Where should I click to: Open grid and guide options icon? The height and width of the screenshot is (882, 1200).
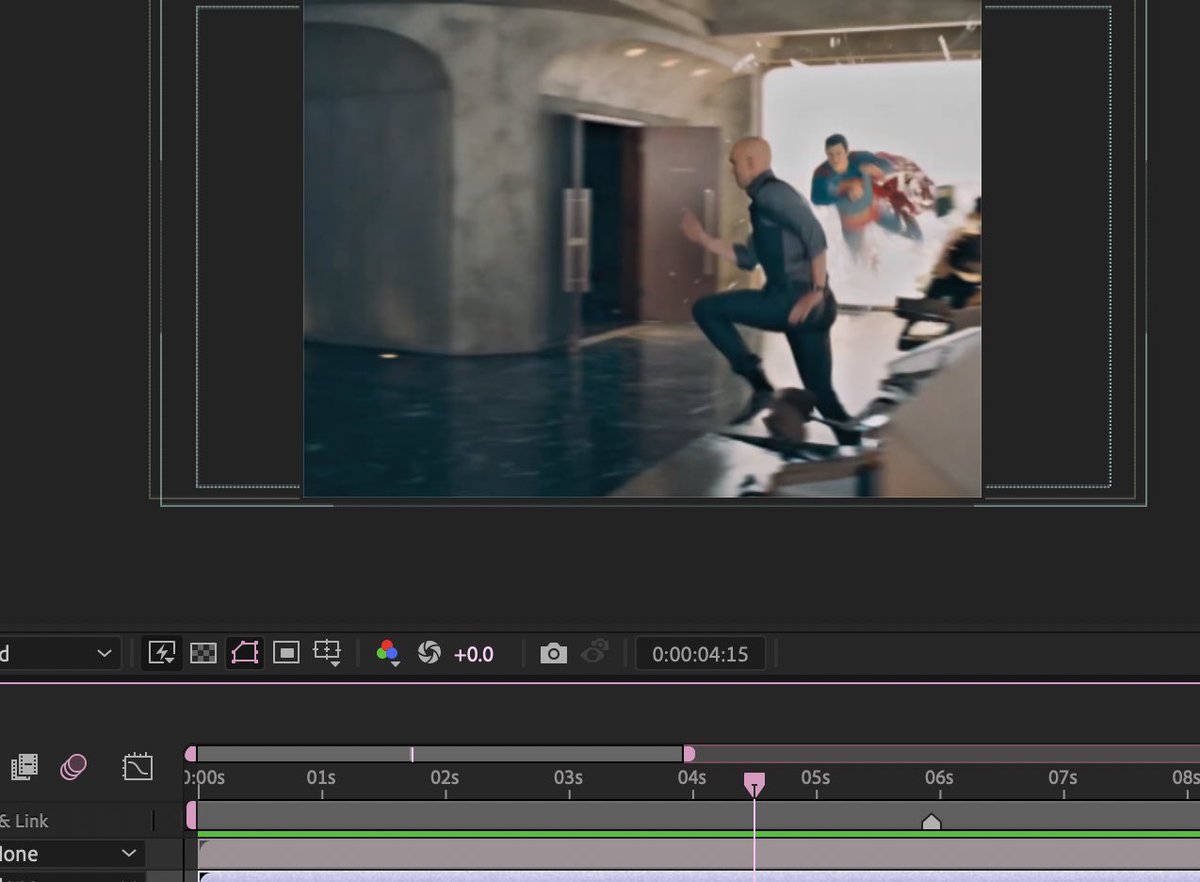(327, 653)
